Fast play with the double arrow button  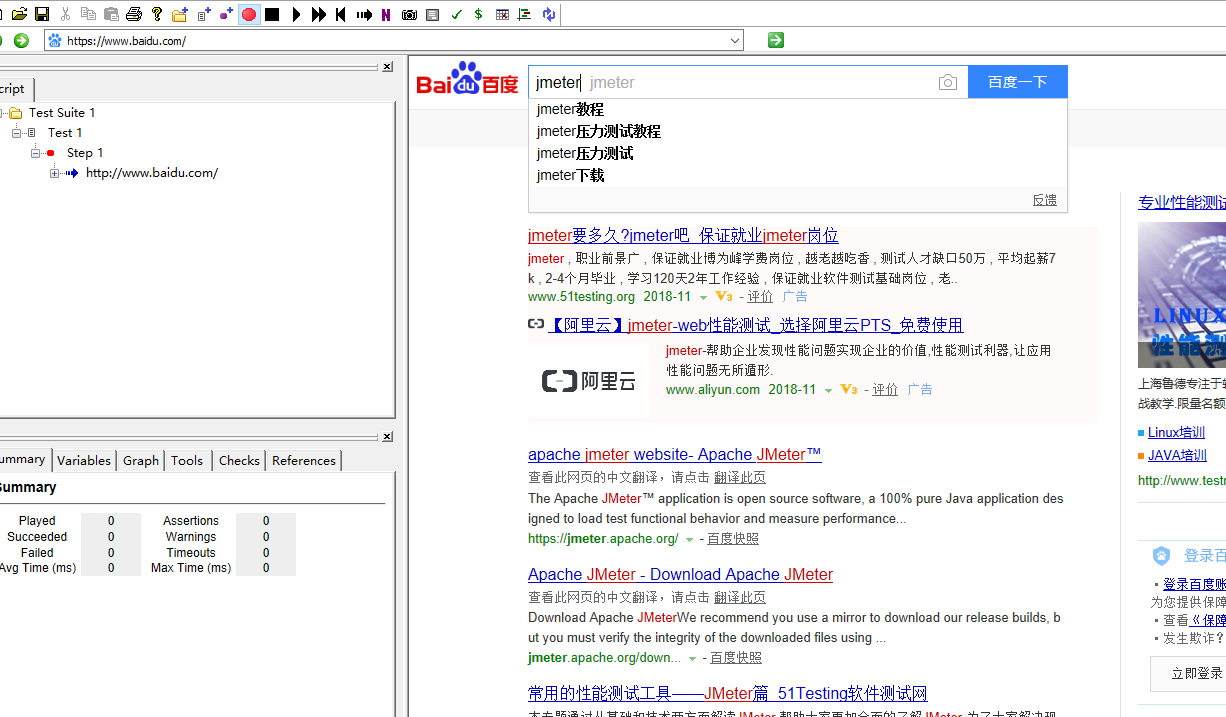[319, 14]
